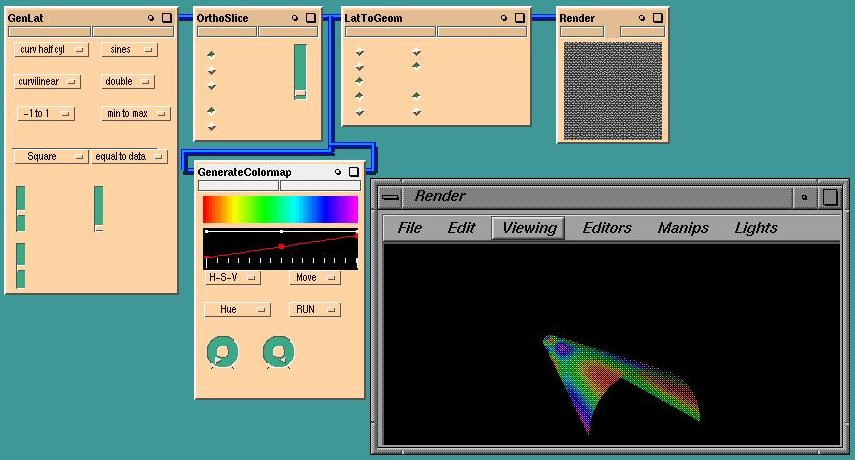Click the square icon on LatToGeom title bar
This screenshot has height=460, width=855.
click(516, 18)
